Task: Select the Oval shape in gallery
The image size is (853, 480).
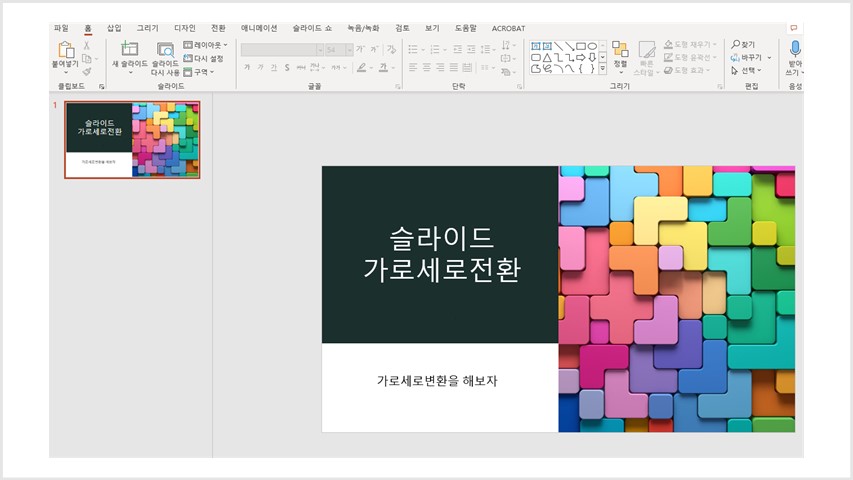Action: (x=592, y=46)
